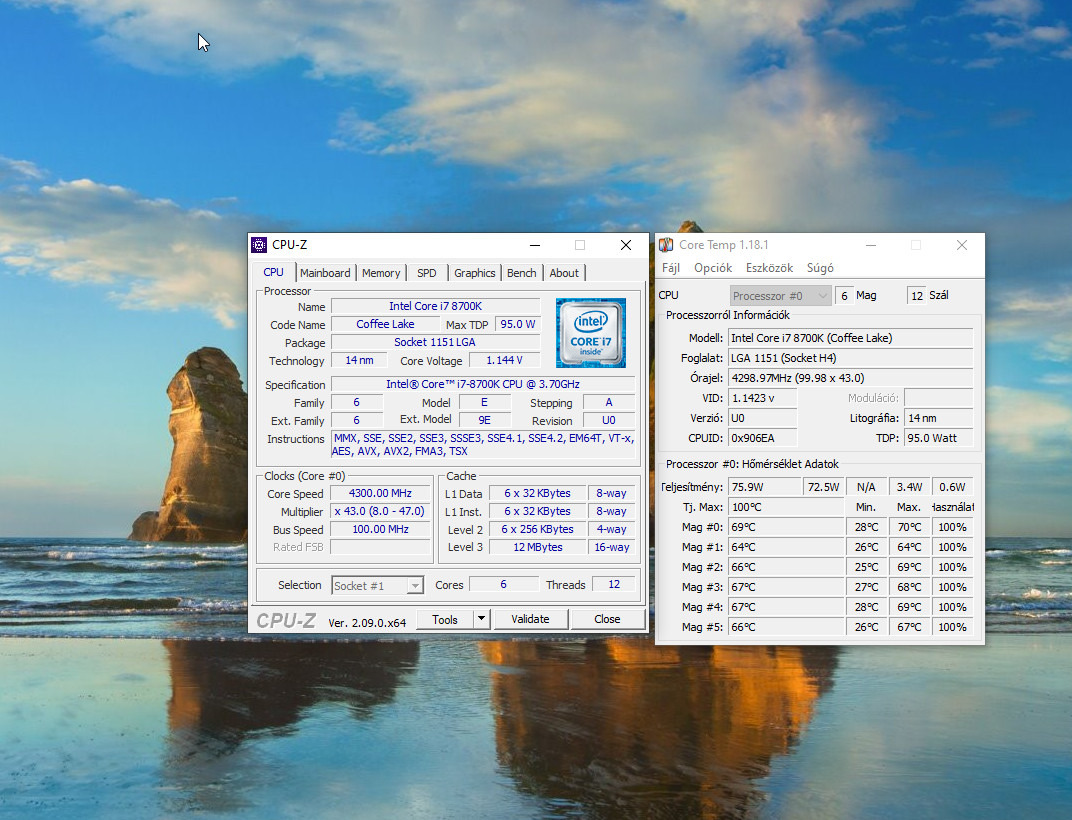Click the Mag #0 max value 70°C
The width and height of the screenshot is (1072, 820).
tap(909, 527)
